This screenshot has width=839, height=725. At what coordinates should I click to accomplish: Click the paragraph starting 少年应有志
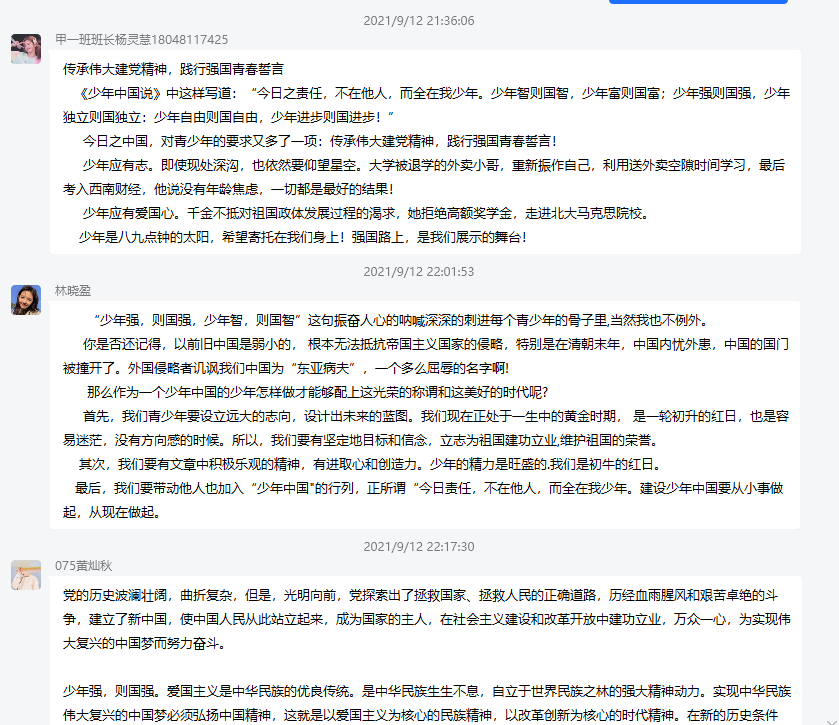(x=420, y=176)
